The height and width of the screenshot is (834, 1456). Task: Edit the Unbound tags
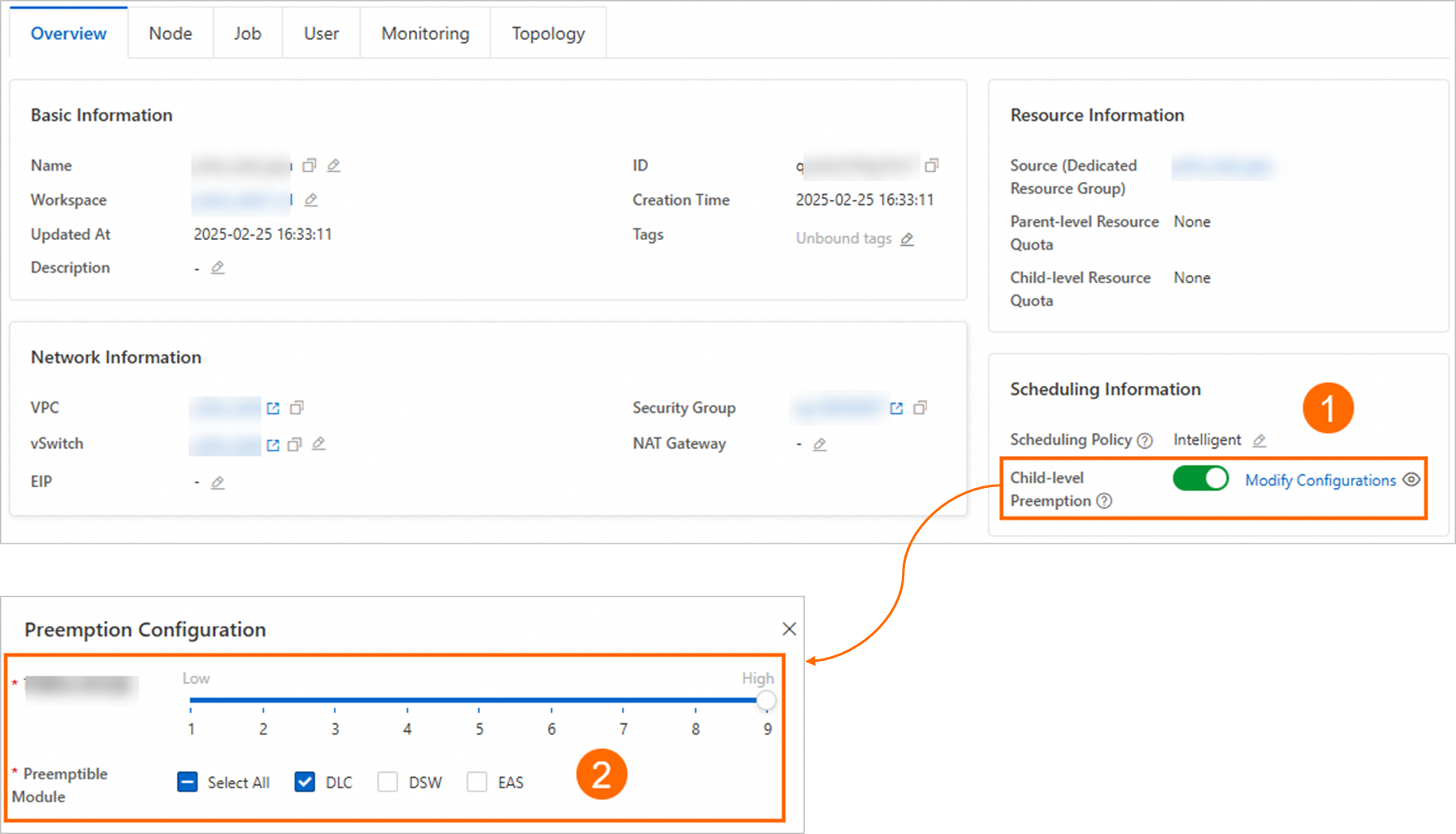pos(907,239)
